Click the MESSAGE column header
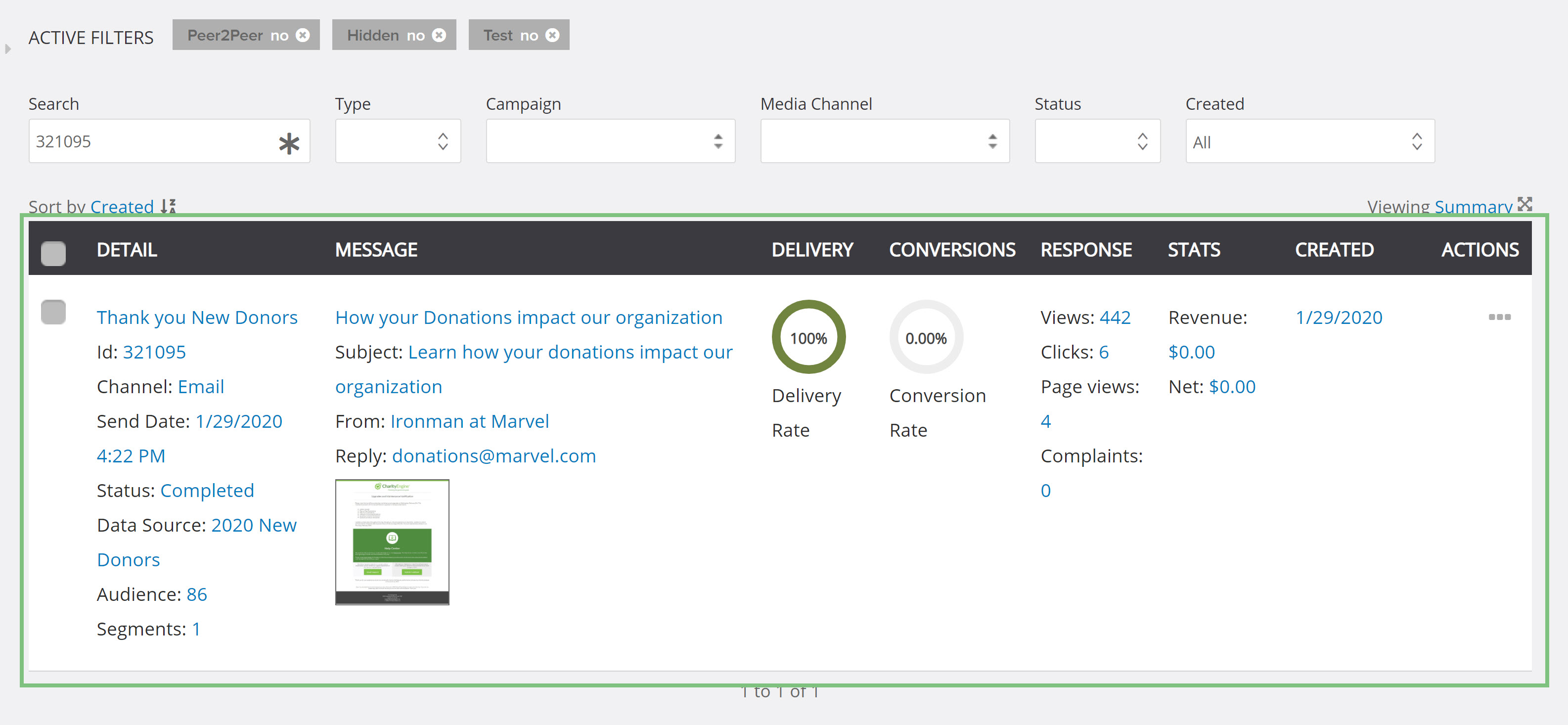This screenshot has width=1568, height=725. pyautogui.click(x=376, y=250)
